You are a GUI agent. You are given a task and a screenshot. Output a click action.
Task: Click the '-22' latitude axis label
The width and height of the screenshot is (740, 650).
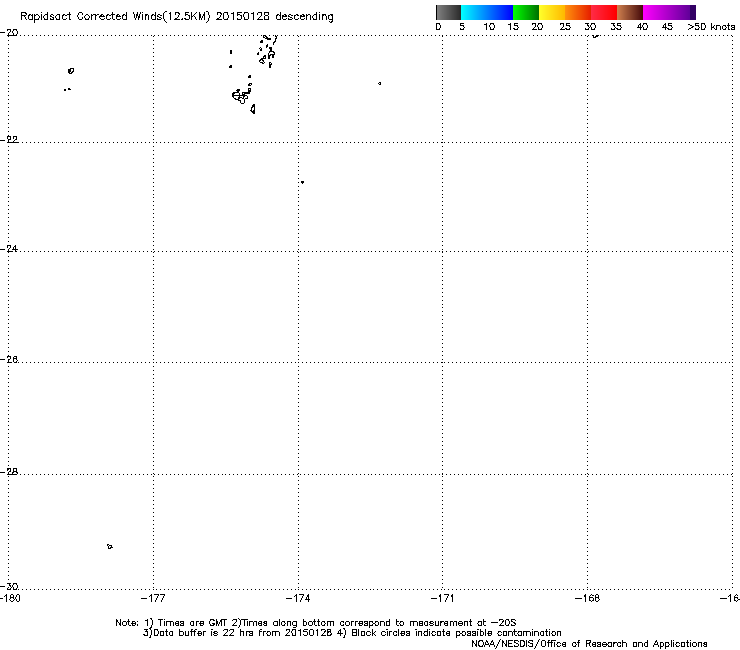9,140
